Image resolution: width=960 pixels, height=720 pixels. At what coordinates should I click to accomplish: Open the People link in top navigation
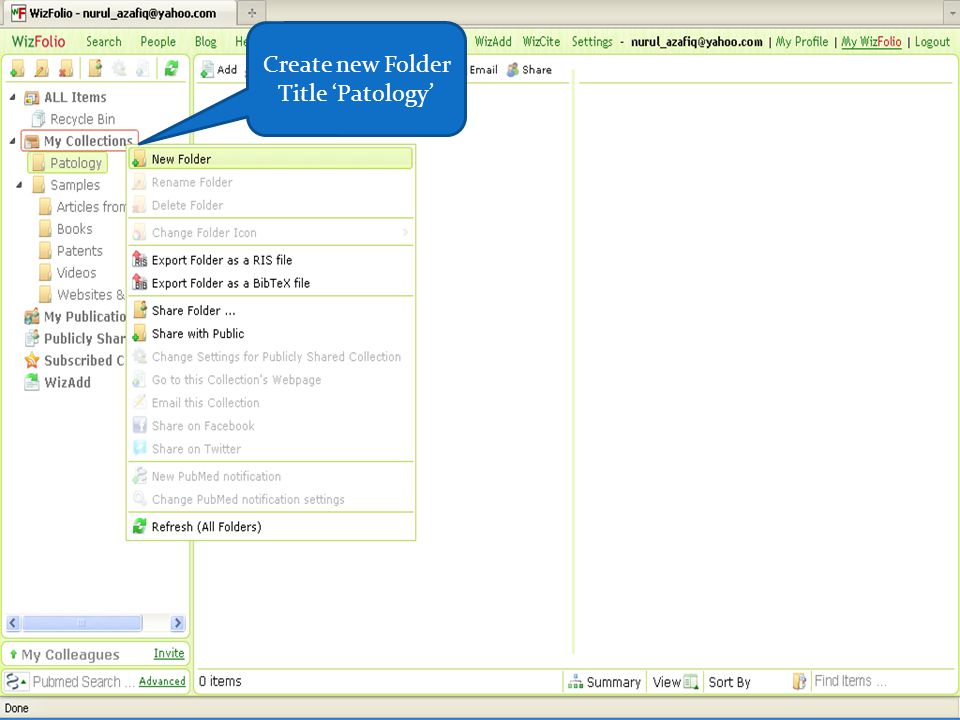pyautogui.click(x=158, y=42)
